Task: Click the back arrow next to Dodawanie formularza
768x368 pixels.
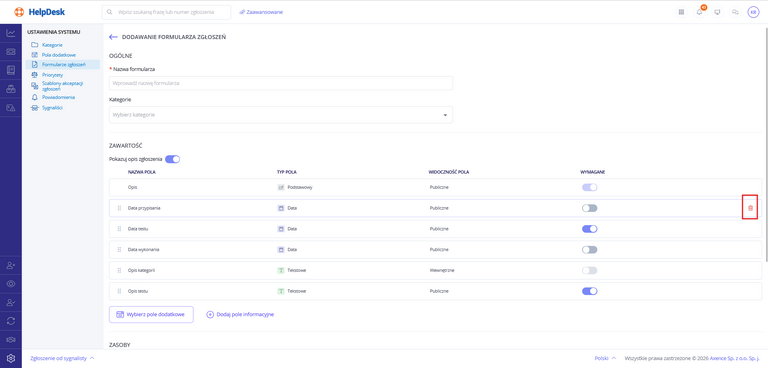Action: (x=113, y=37)
